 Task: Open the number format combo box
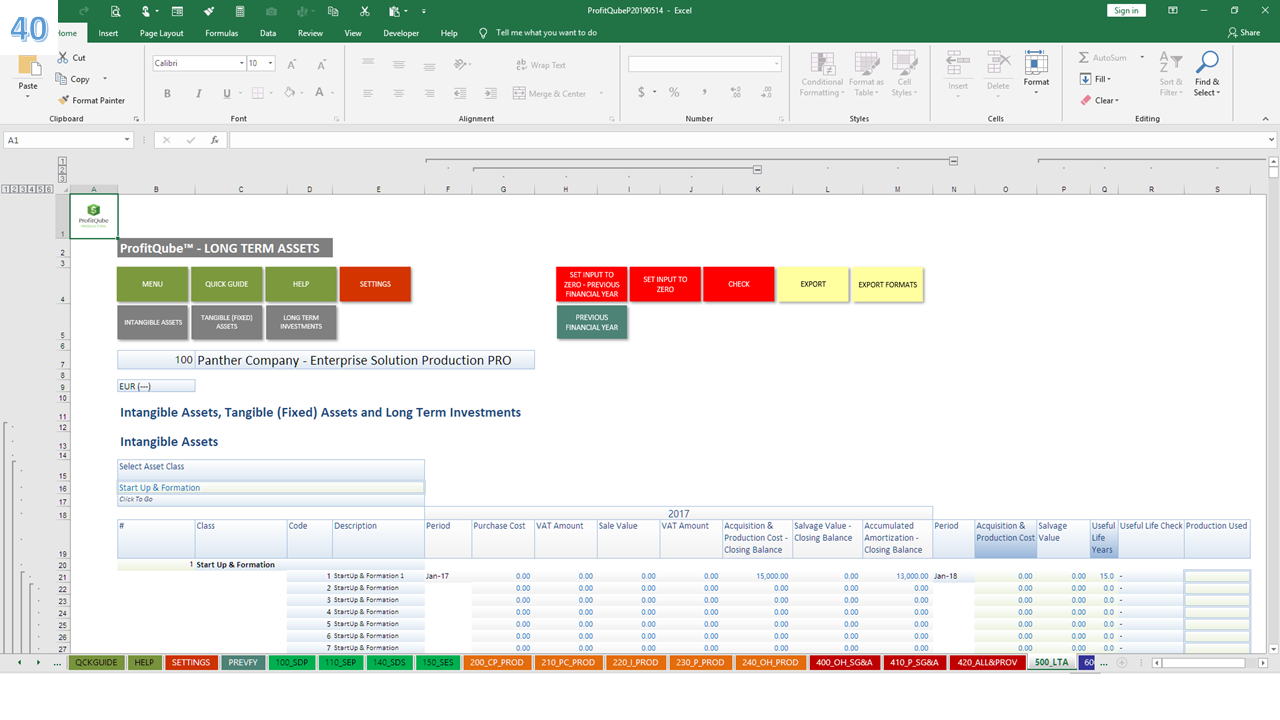coord(705,64)
